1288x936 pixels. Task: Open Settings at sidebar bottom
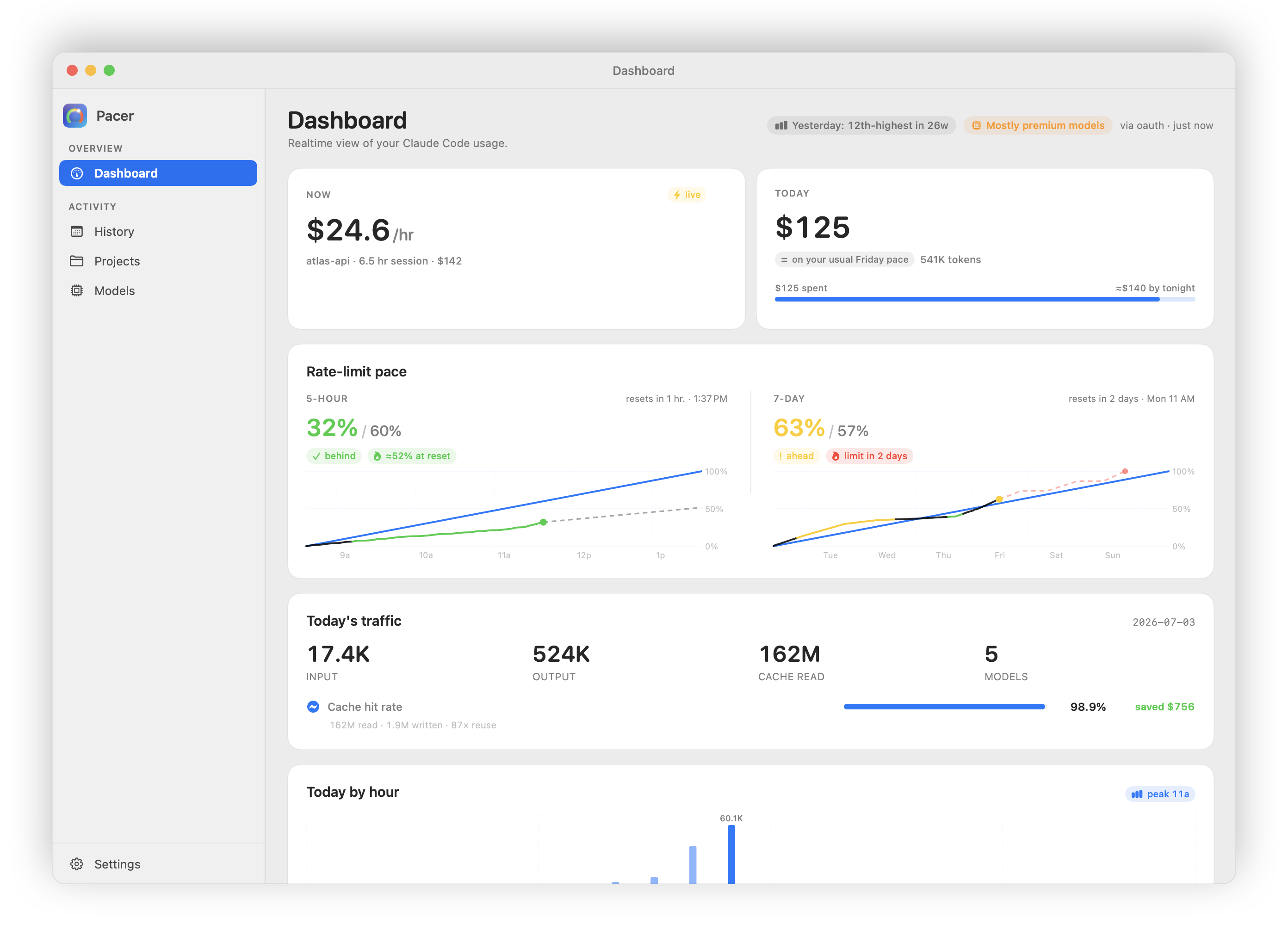pyautogui.click(x=158, y=864)
